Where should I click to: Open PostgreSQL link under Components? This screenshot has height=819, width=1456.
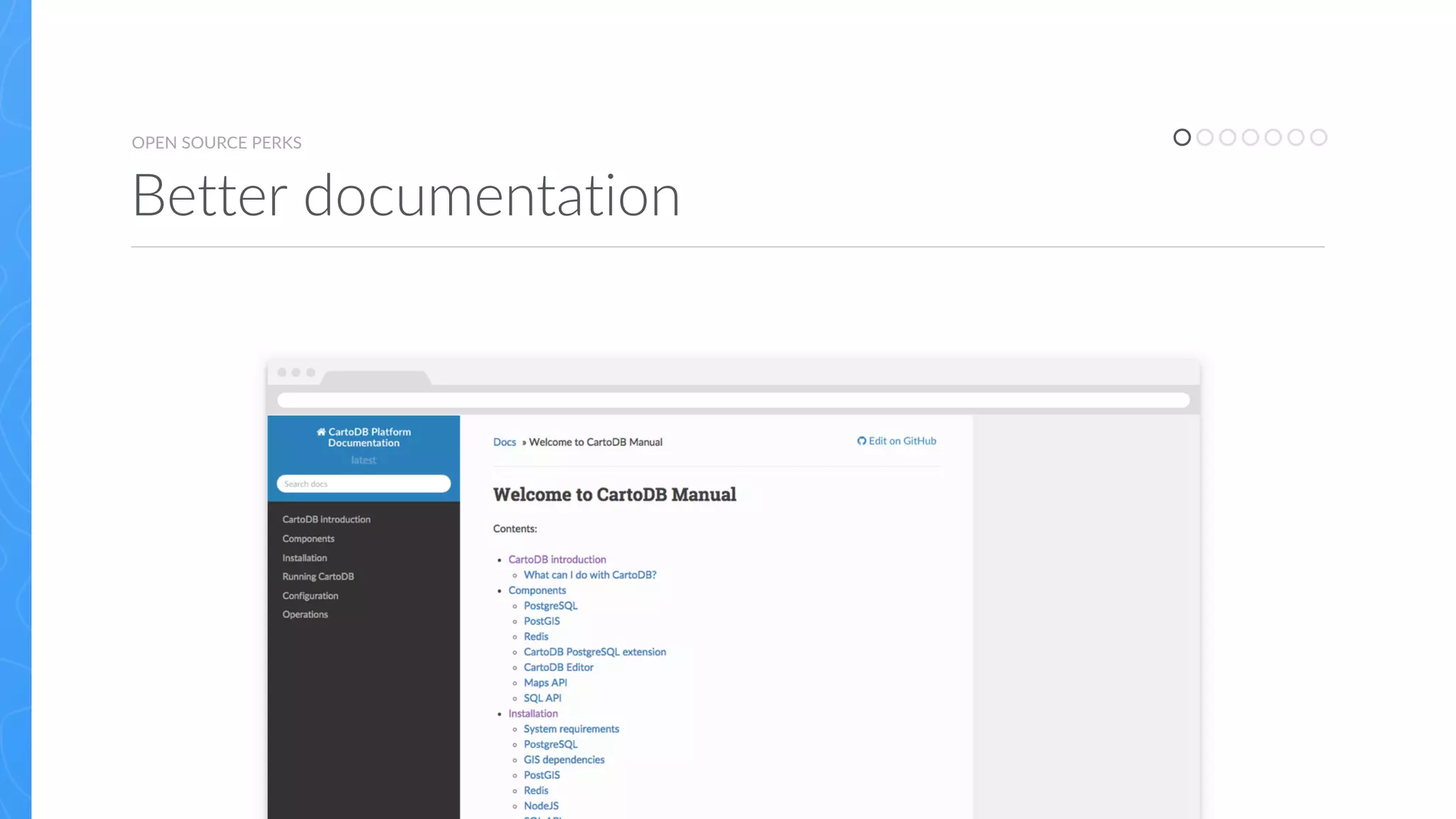(551, 606)
